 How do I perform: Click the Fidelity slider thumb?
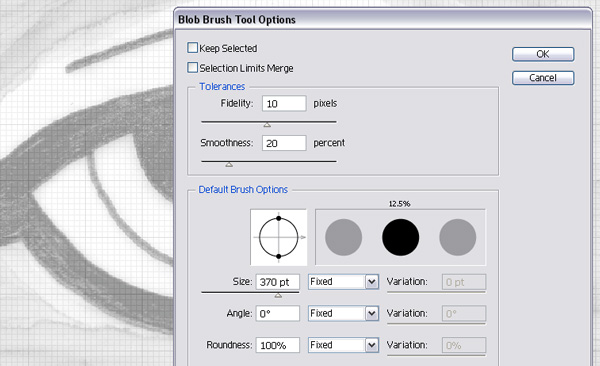point(267,125)
